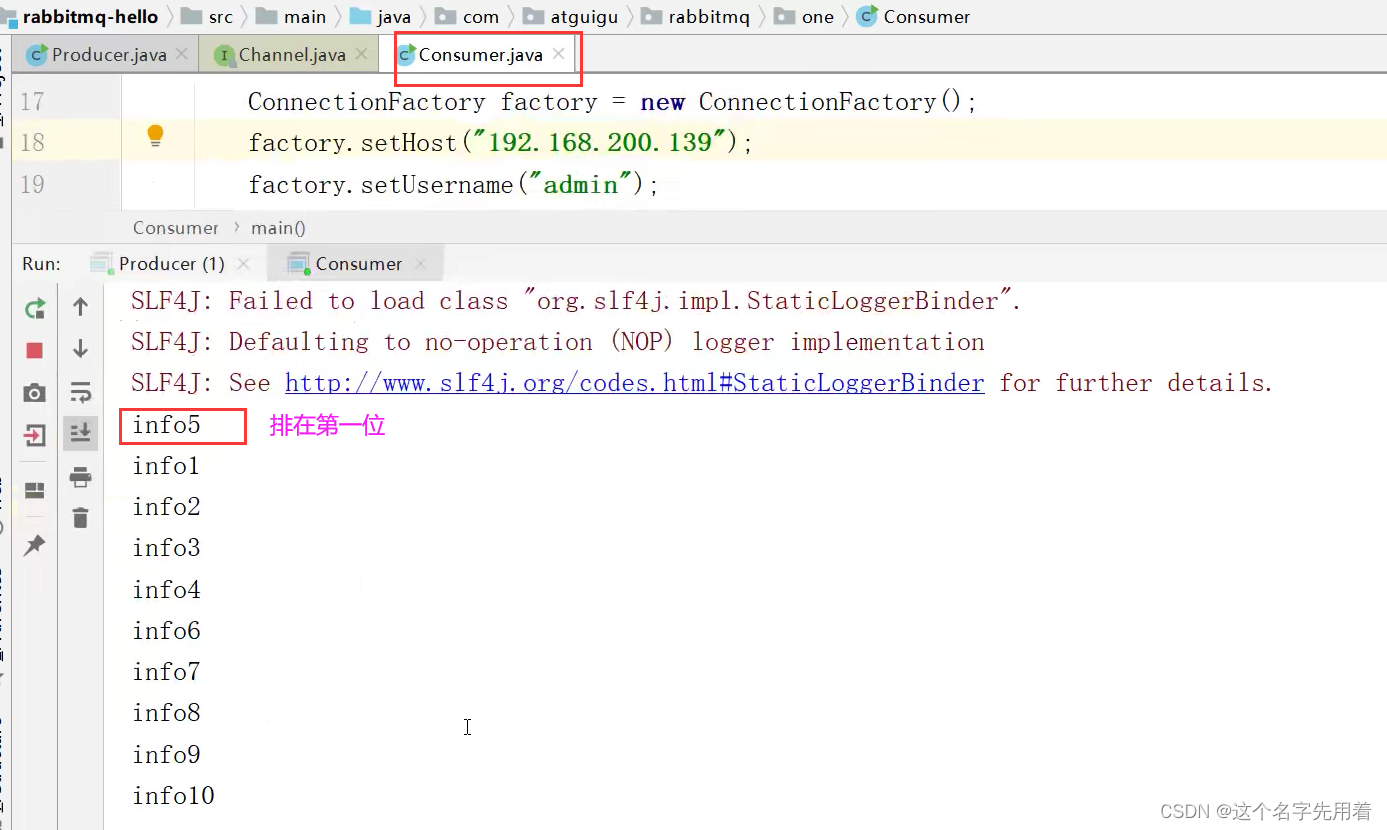
Task: Open the slf4j.org StaticLoggerBinder link
Action: coord(635,383)
